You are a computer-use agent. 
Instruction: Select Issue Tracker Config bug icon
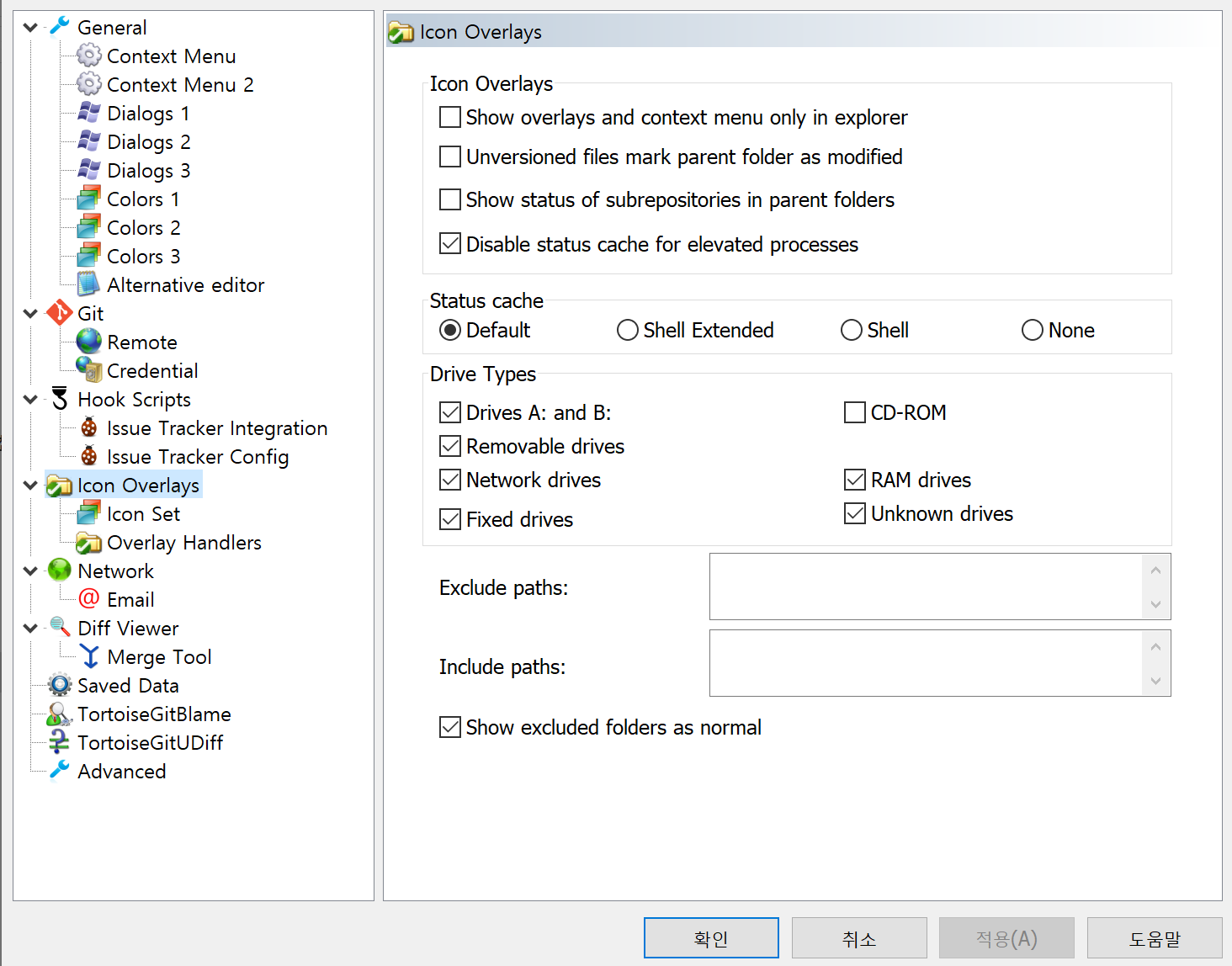[89, 456]
